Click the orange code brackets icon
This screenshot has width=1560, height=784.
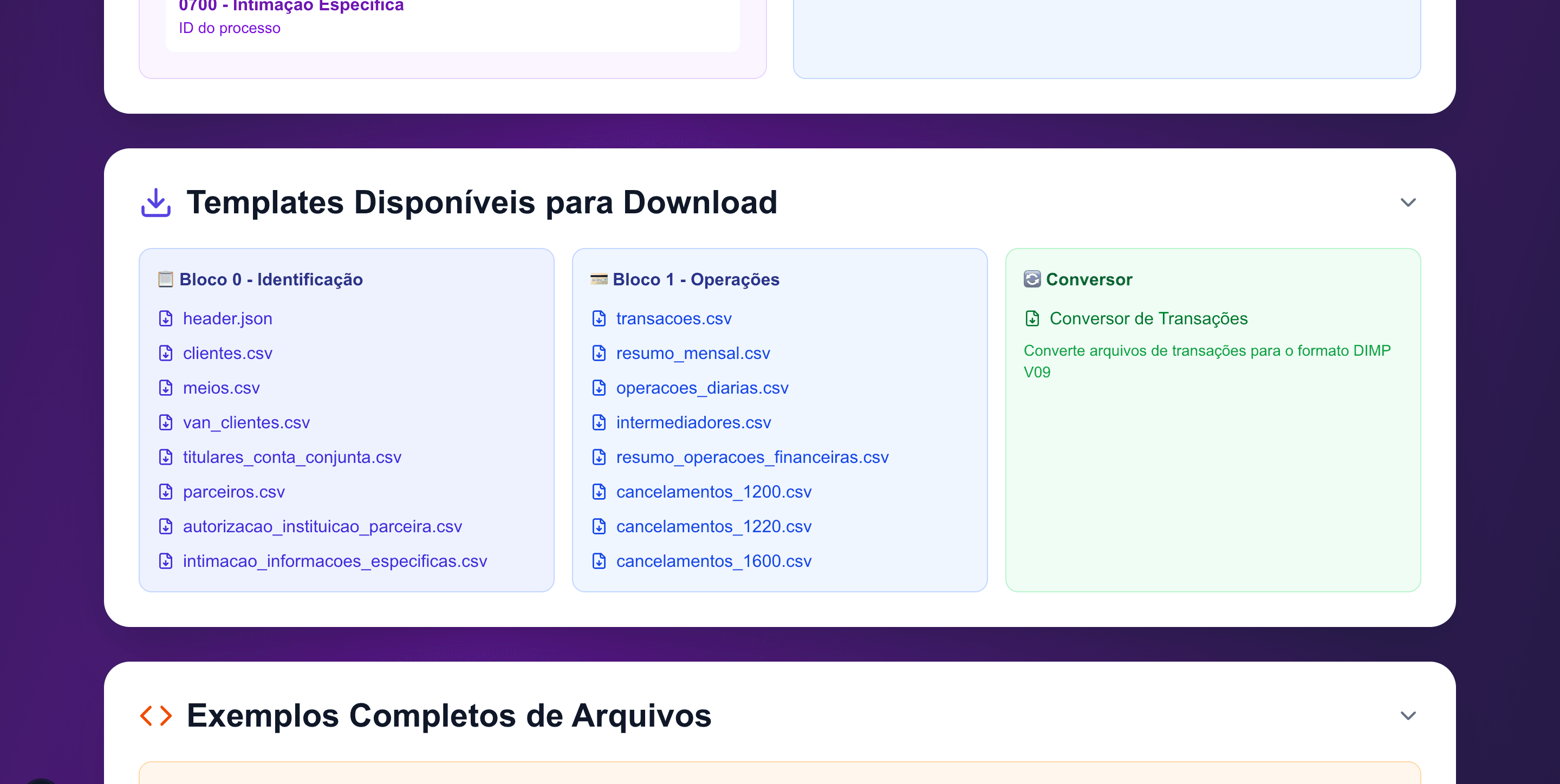155,716
